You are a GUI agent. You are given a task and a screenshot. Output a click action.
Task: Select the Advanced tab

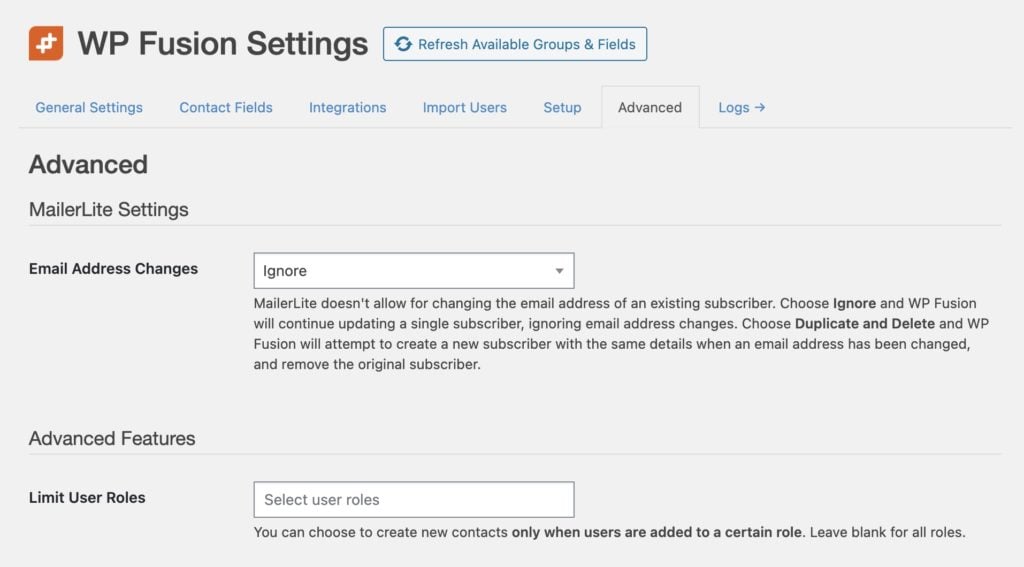tap(650, 107)
